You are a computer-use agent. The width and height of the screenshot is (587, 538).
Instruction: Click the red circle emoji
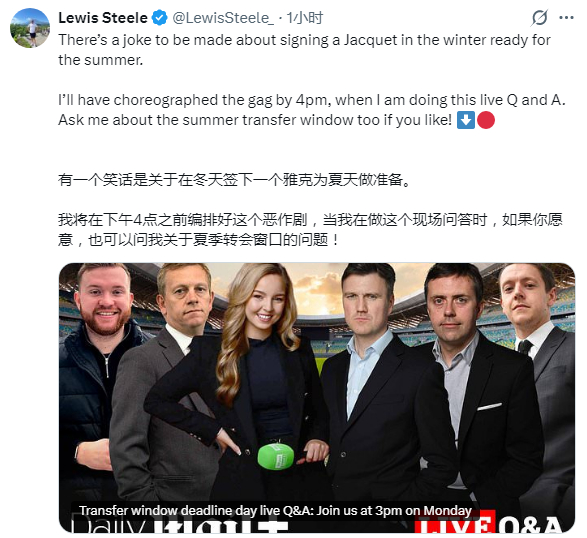[x=486, y=120]
